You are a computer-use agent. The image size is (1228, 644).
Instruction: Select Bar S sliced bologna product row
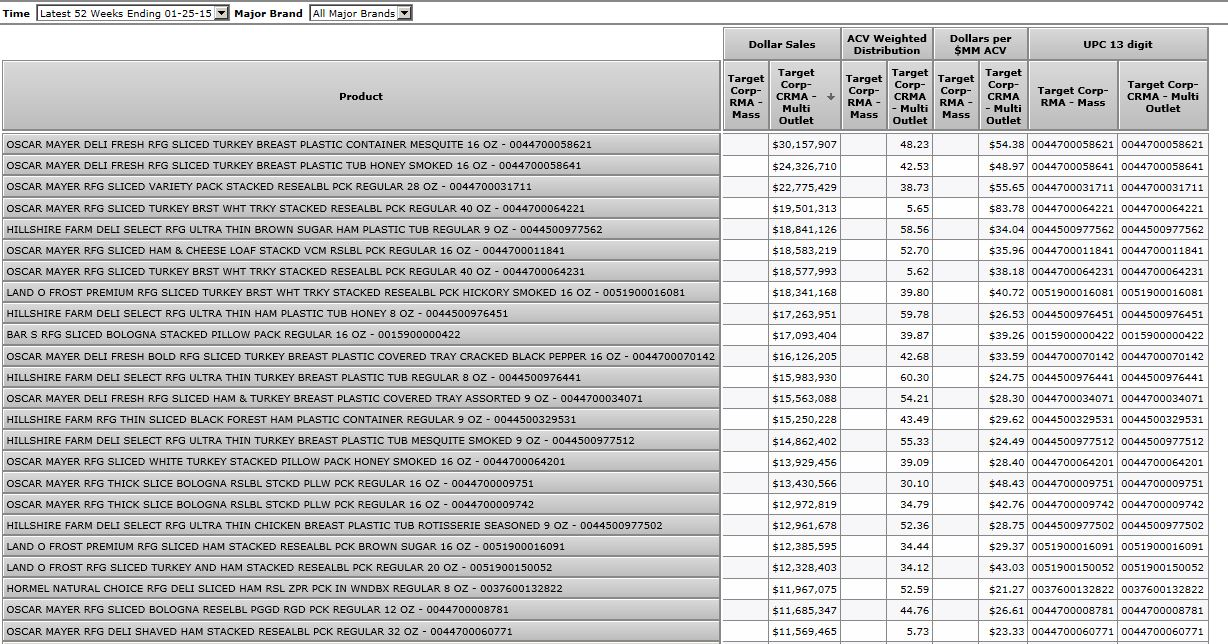click(x=361, y=335)
